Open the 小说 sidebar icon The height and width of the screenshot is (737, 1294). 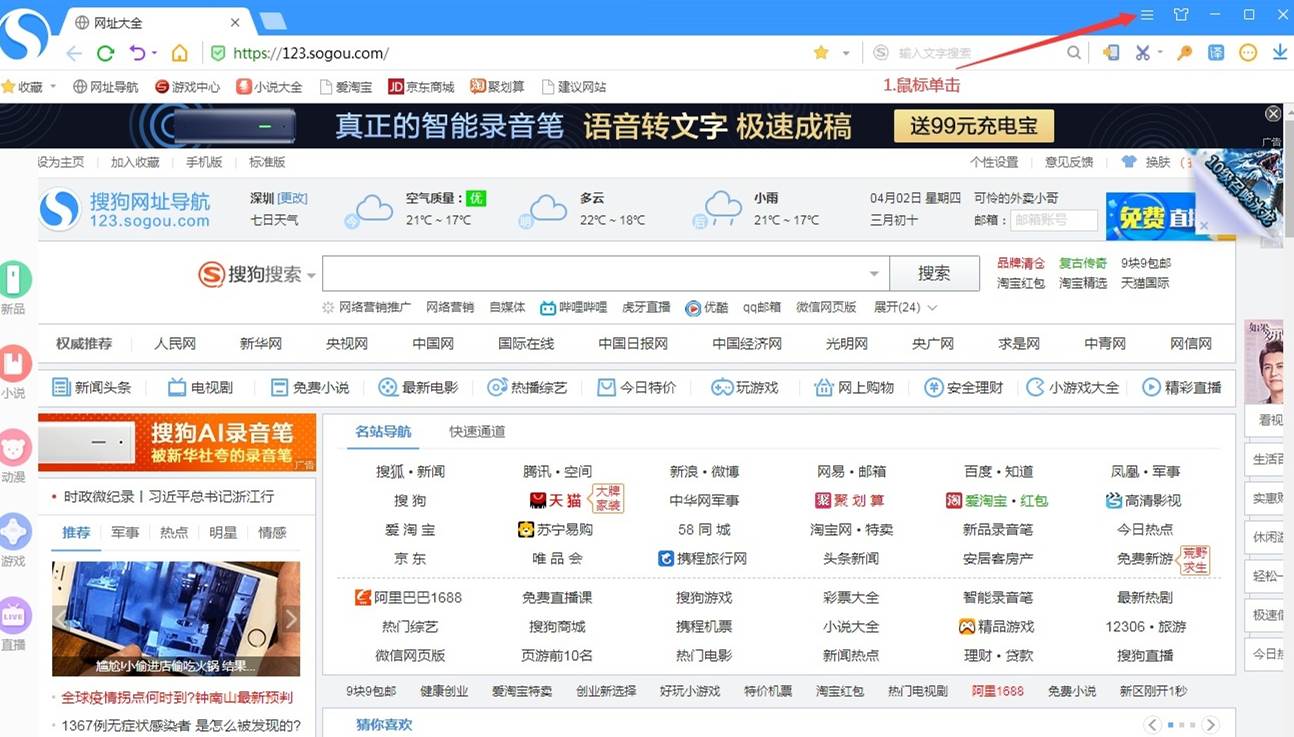pyautogui.click(x=14, y=363)
